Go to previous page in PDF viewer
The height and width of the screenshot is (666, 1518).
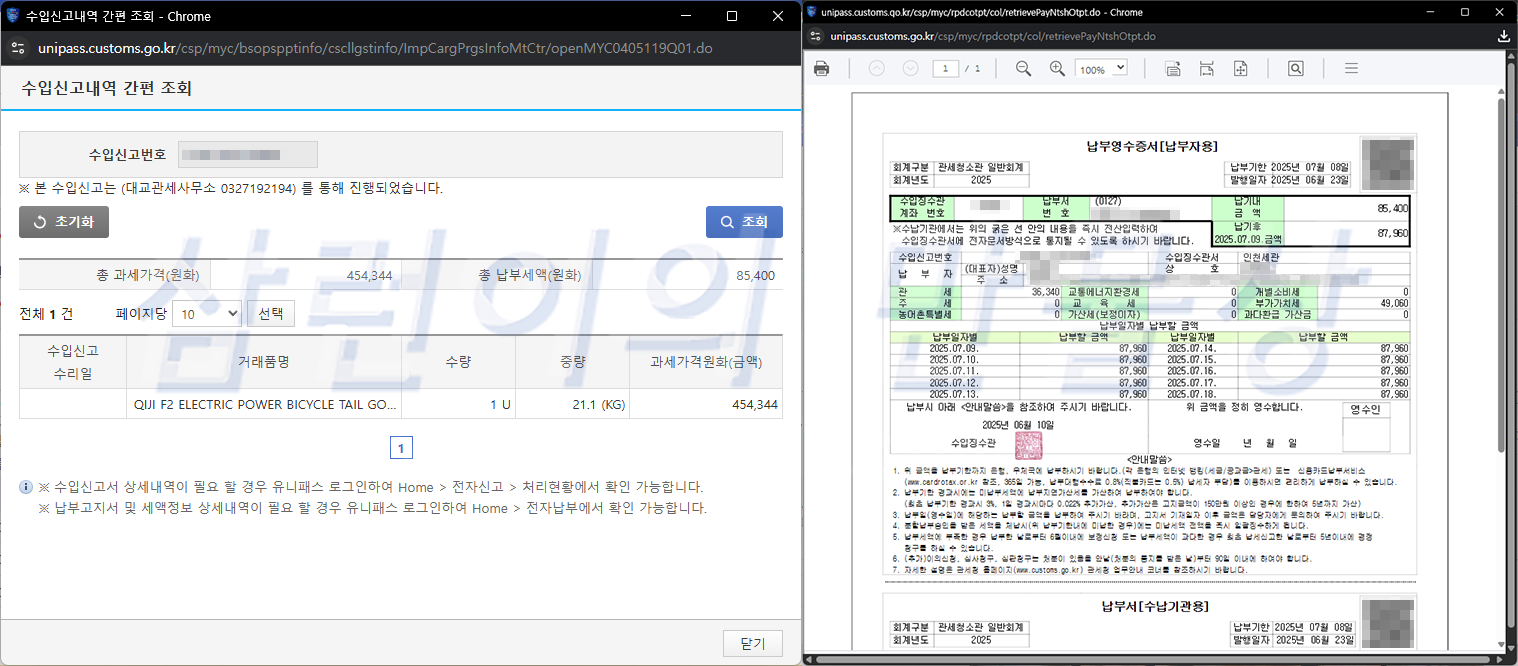(x=877, y=69)
